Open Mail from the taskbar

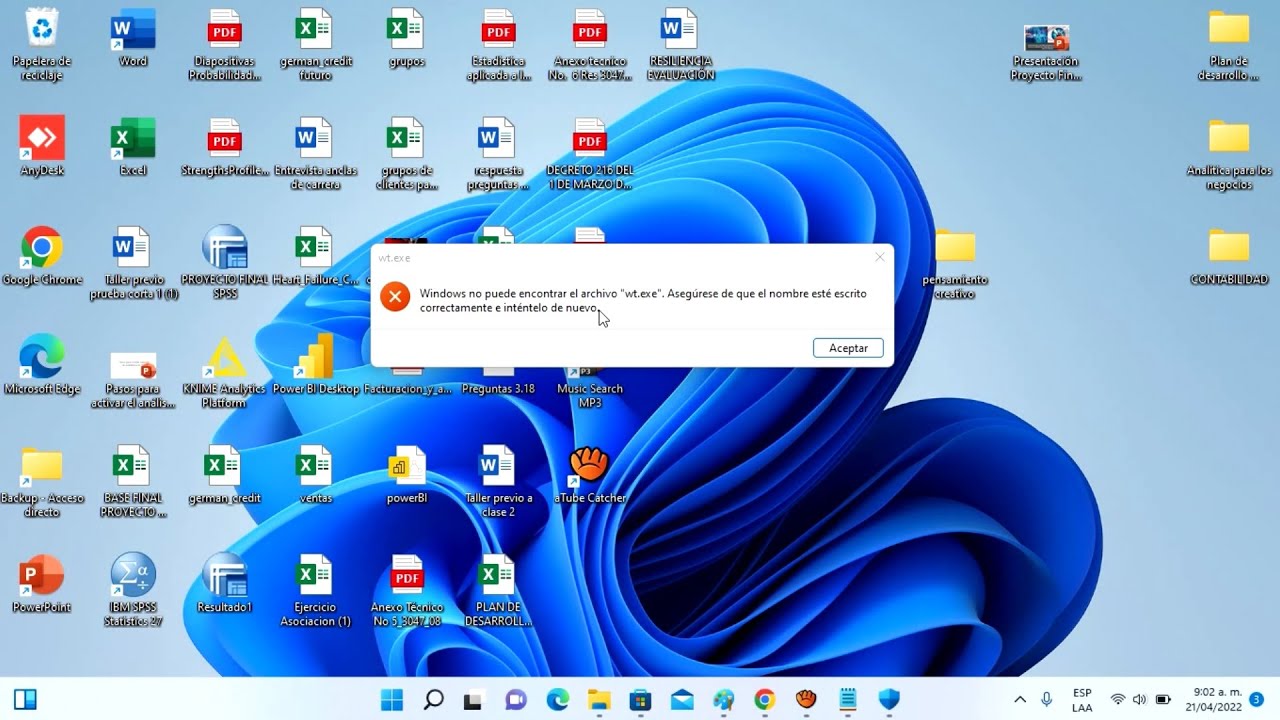[x=682, y=699]
